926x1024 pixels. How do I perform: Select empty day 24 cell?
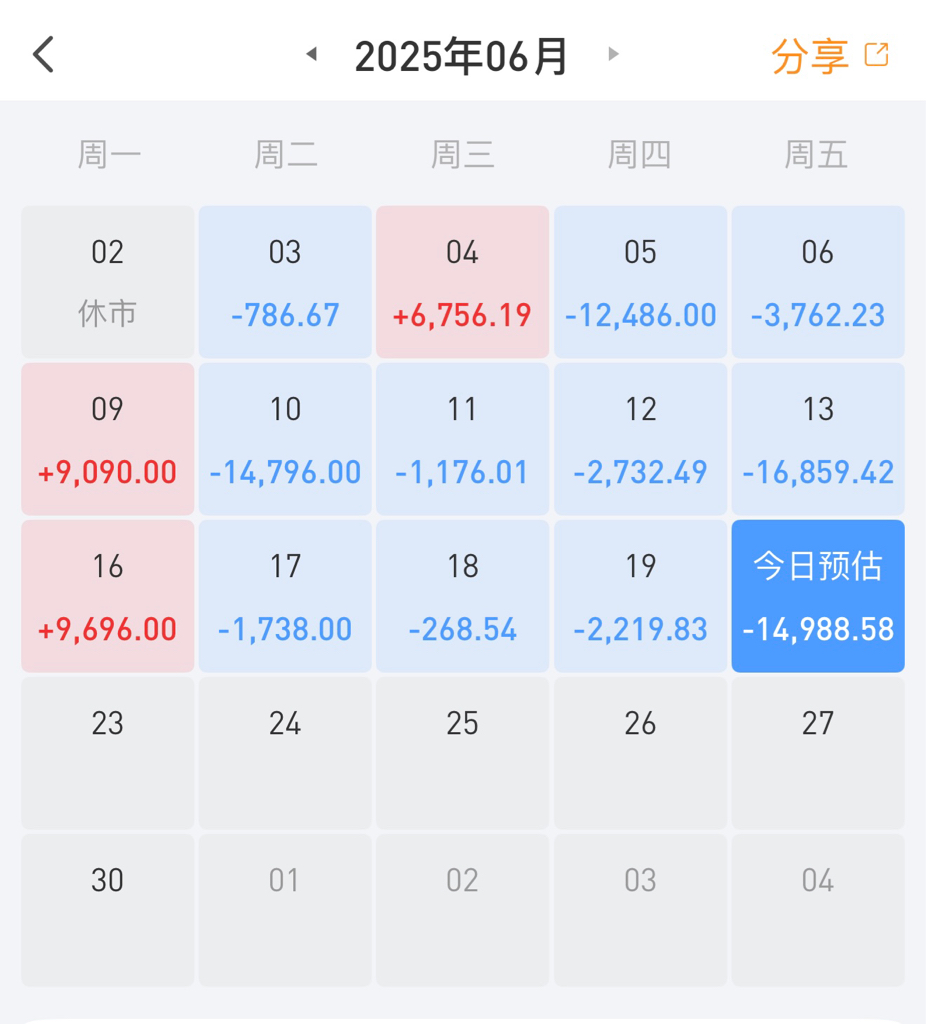coord(285,753)
